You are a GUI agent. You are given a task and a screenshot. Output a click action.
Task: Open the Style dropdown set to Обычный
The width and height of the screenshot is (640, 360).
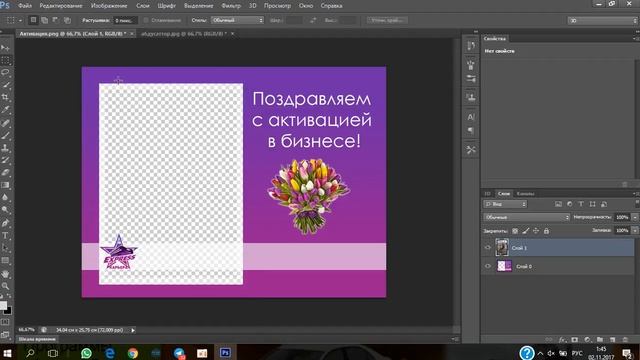[237, 20]
